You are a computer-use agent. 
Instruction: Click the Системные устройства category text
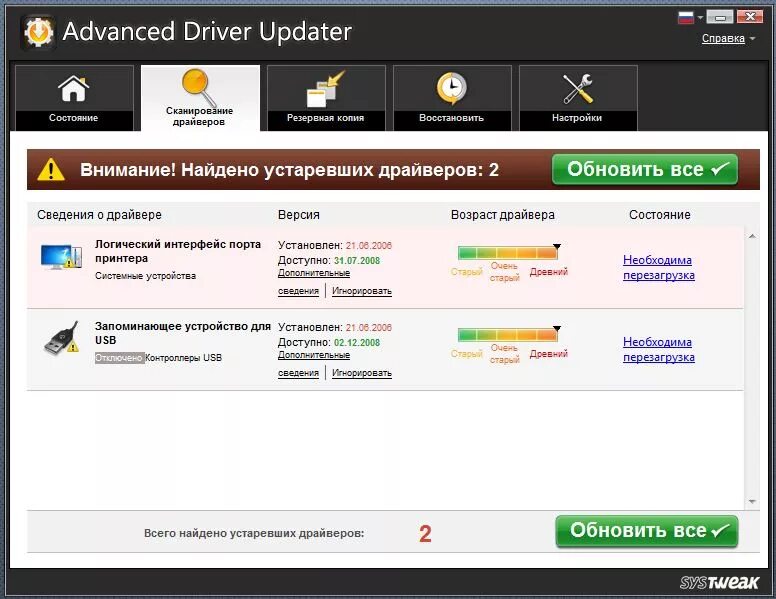[146, 276]
